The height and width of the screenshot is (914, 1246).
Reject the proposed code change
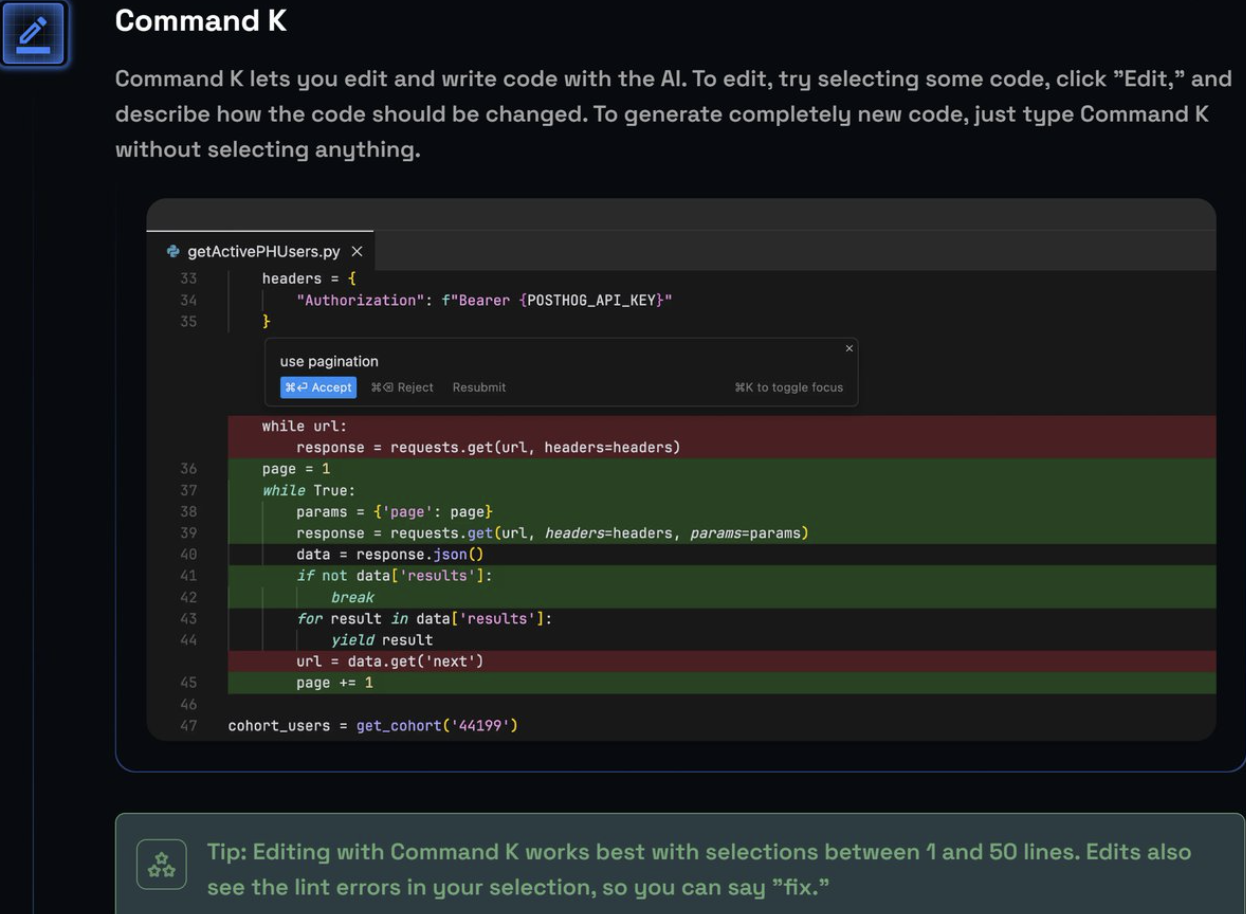pyautogui.click(x=402, y=387)
